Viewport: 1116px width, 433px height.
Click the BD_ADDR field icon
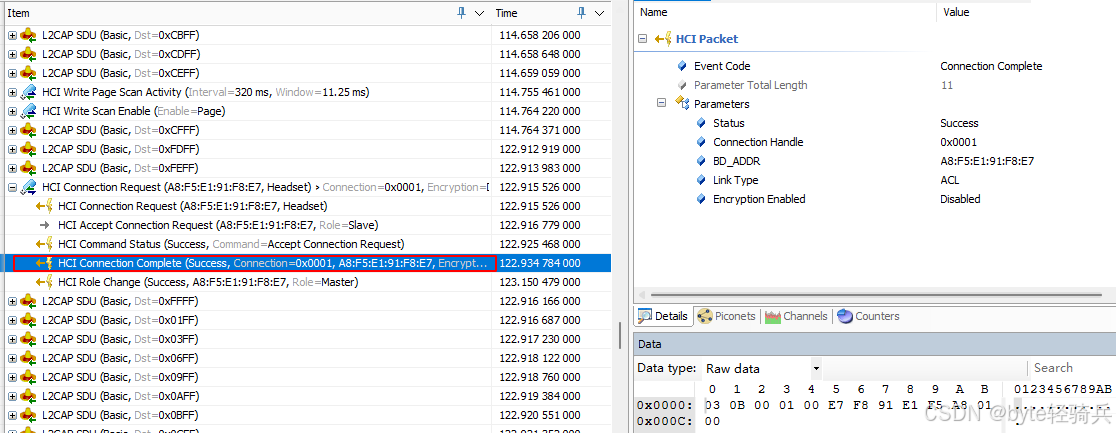coord(702,162)
